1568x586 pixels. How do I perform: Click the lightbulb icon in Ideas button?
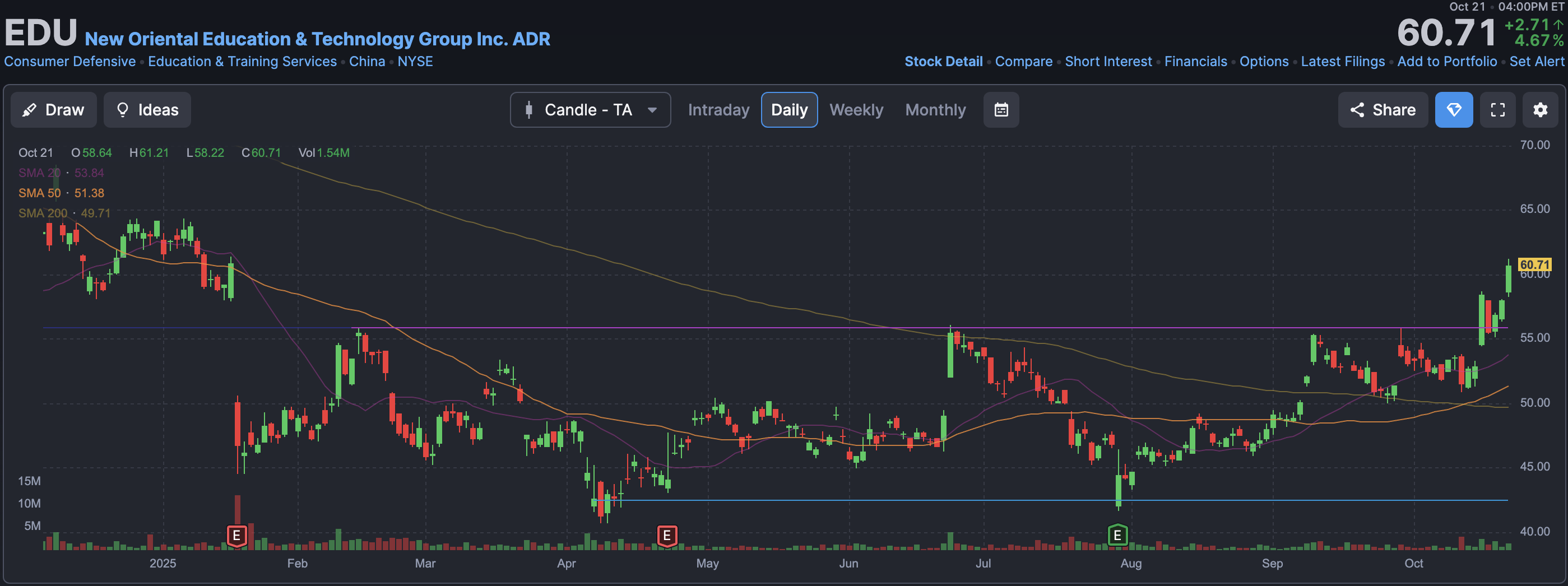[x=122, y=110]
